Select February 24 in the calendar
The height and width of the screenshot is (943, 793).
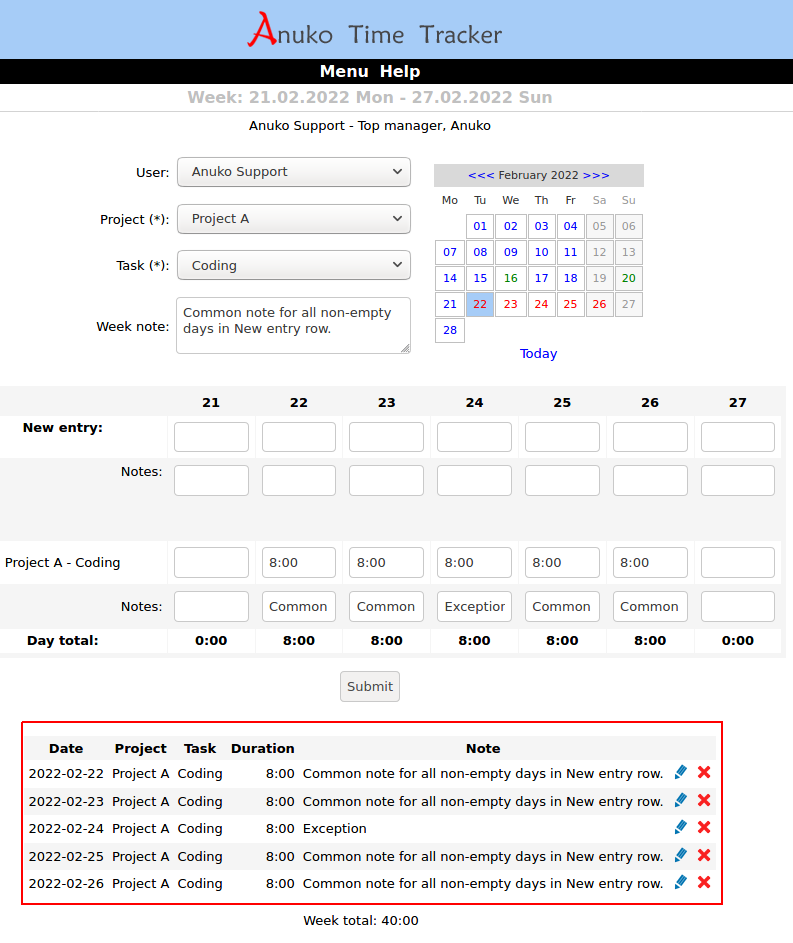pos(541,304)
